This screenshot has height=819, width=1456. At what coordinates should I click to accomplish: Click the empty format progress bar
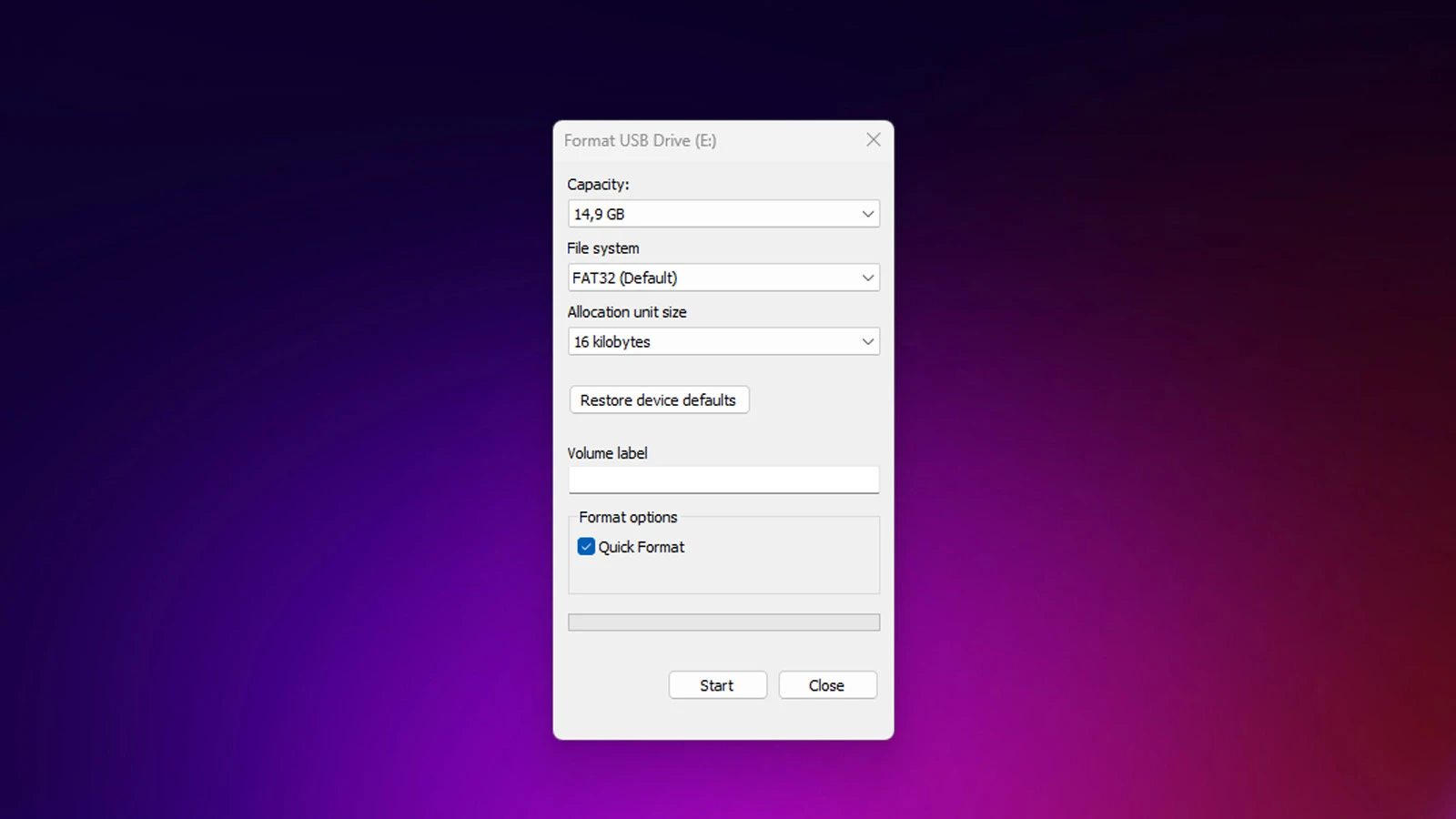coord(723,622)
